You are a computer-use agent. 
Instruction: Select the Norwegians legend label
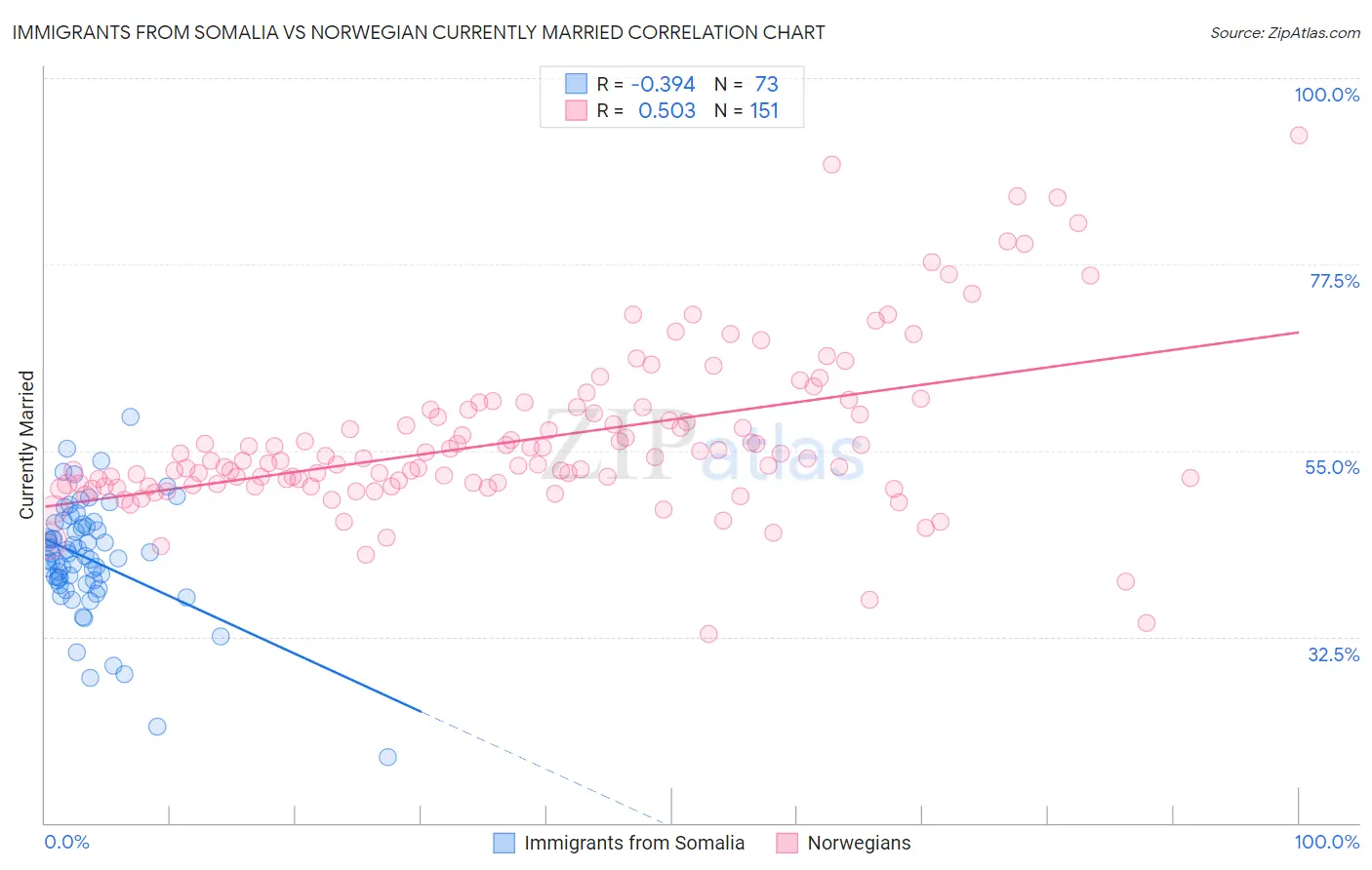pos(859,843)
